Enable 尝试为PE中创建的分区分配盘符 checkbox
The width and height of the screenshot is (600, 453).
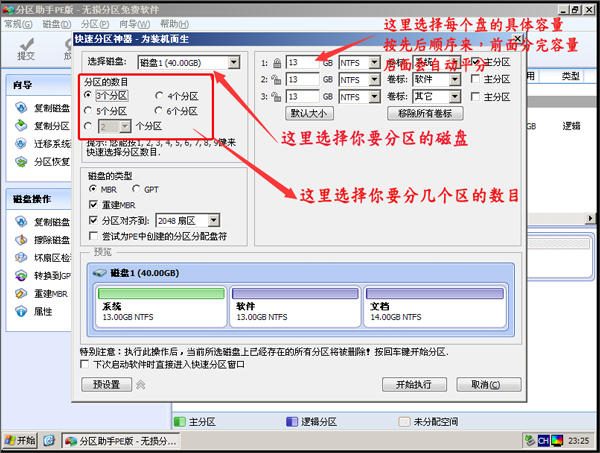coord(93,235)
